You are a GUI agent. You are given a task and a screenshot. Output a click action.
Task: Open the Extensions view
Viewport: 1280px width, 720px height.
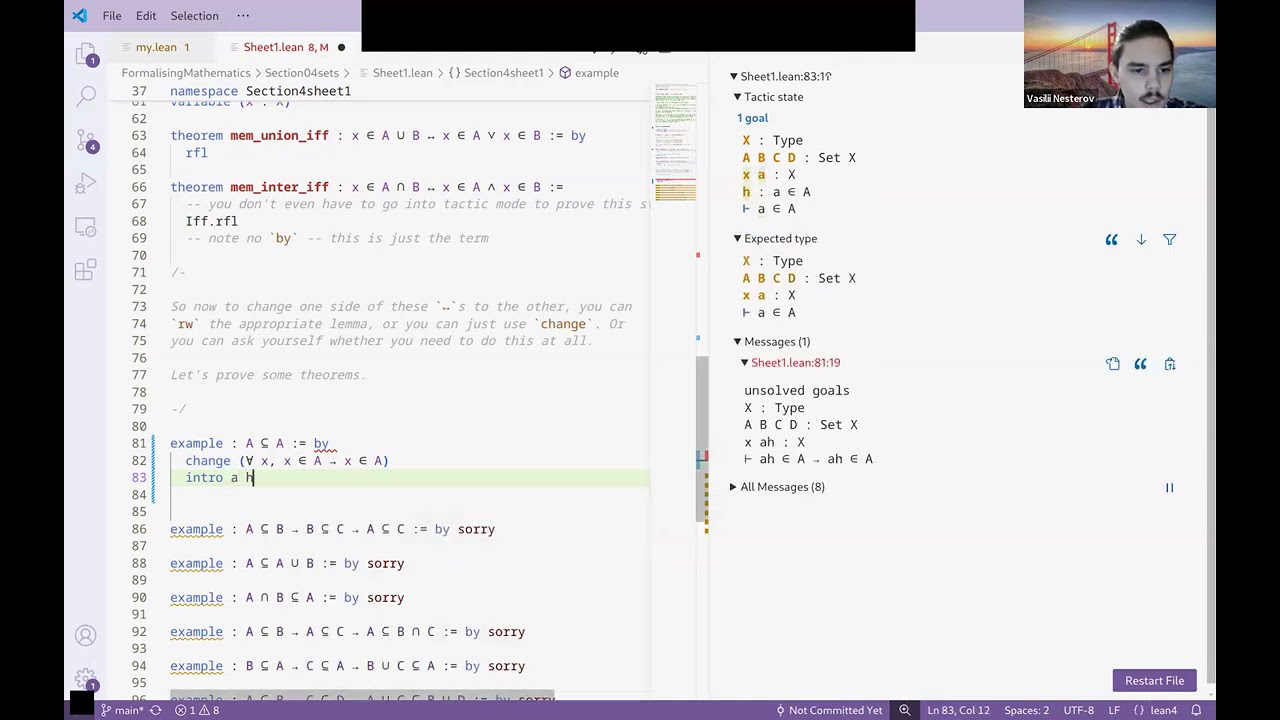tap(86, 270)
